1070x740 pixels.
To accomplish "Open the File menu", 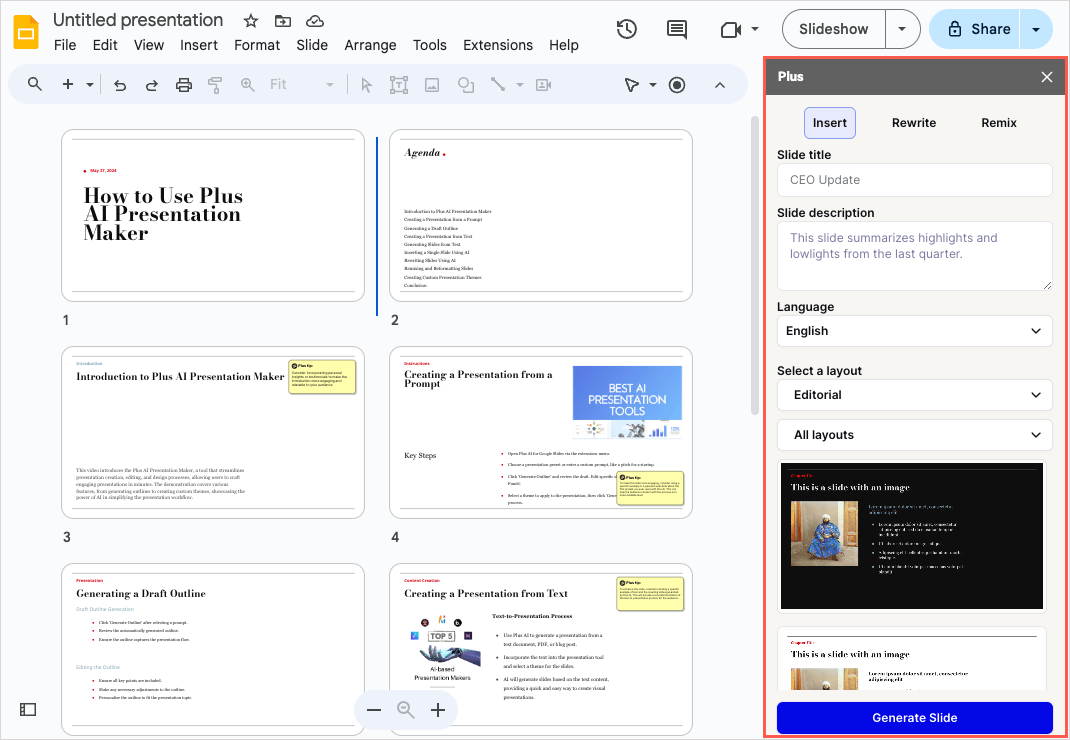I will coord(65,45).
